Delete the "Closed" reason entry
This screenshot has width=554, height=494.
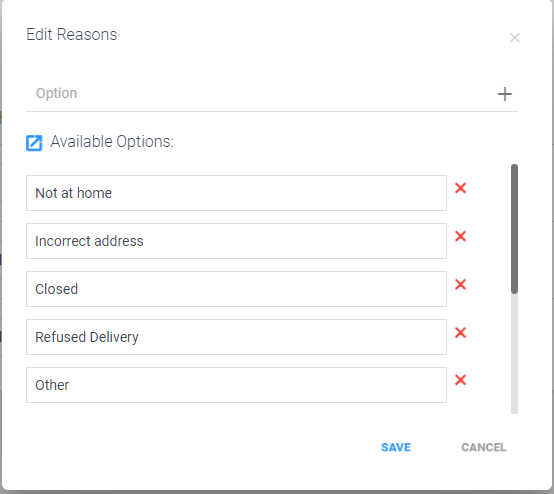click(460, 284)
